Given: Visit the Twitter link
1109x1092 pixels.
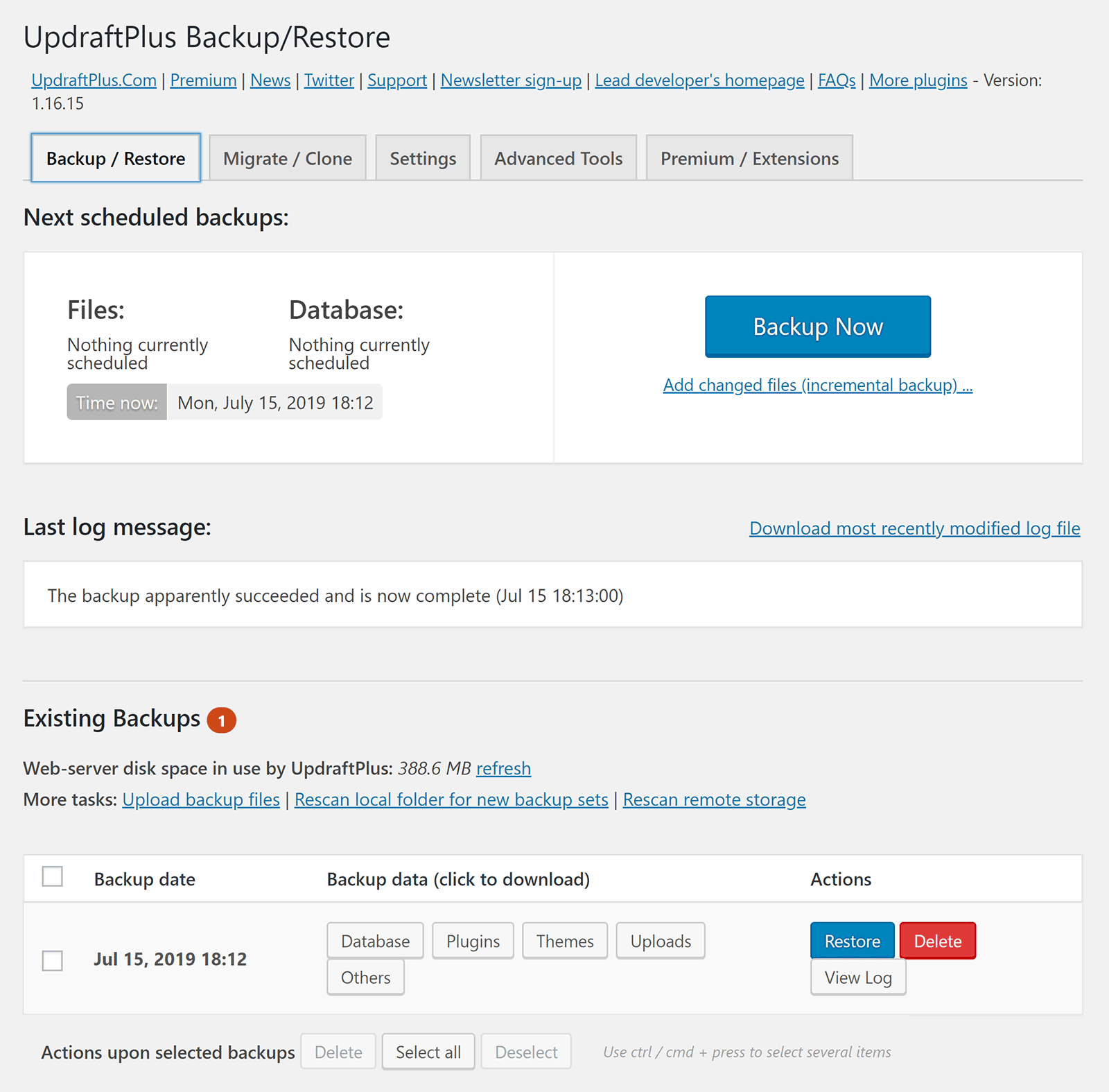Looking at the screenshot, I should (x=329, y=80).
